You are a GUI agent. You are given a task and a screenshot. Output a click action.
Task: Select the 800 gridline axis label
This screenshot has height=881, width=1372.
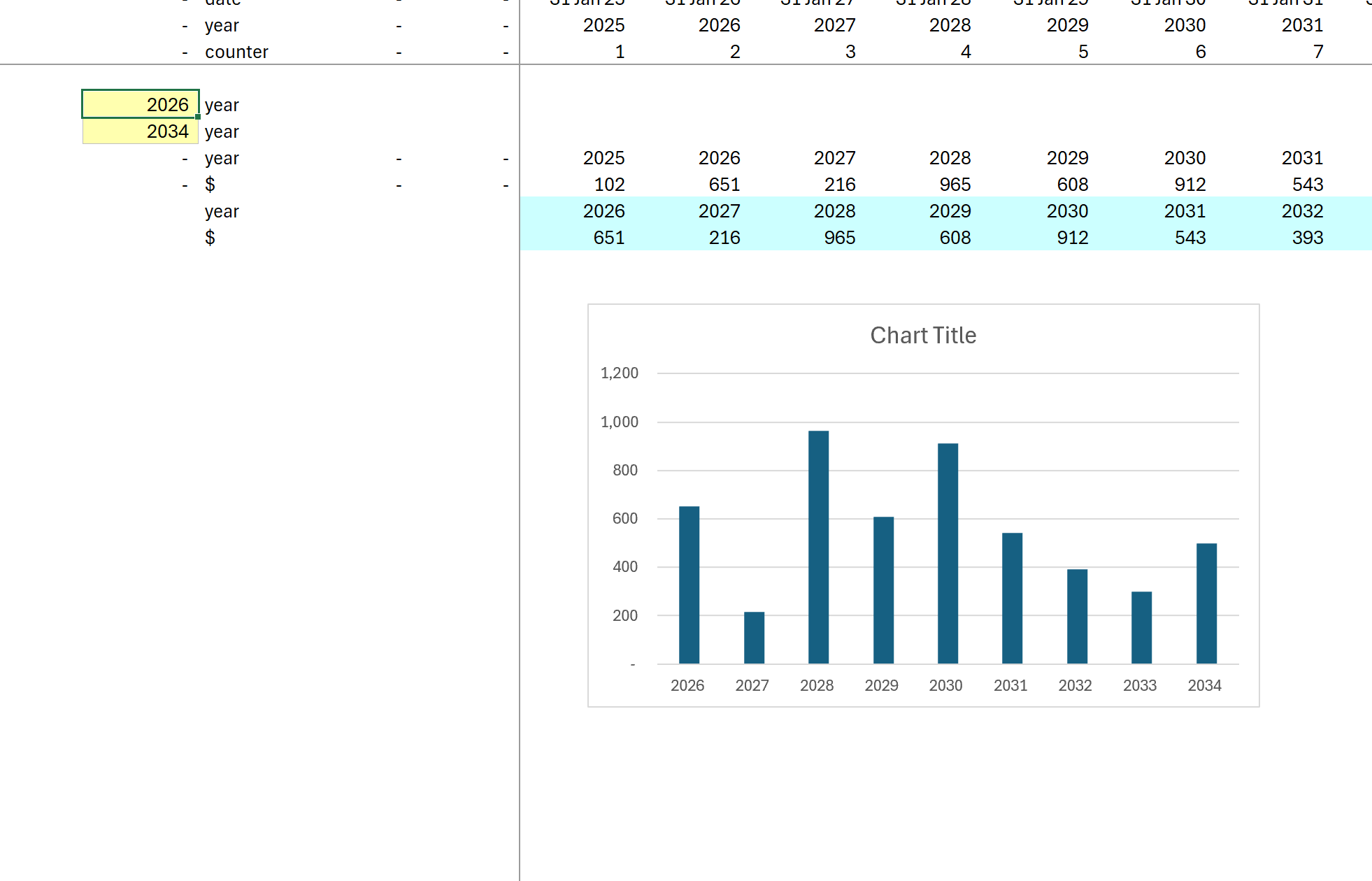click(x=624, y=471)
